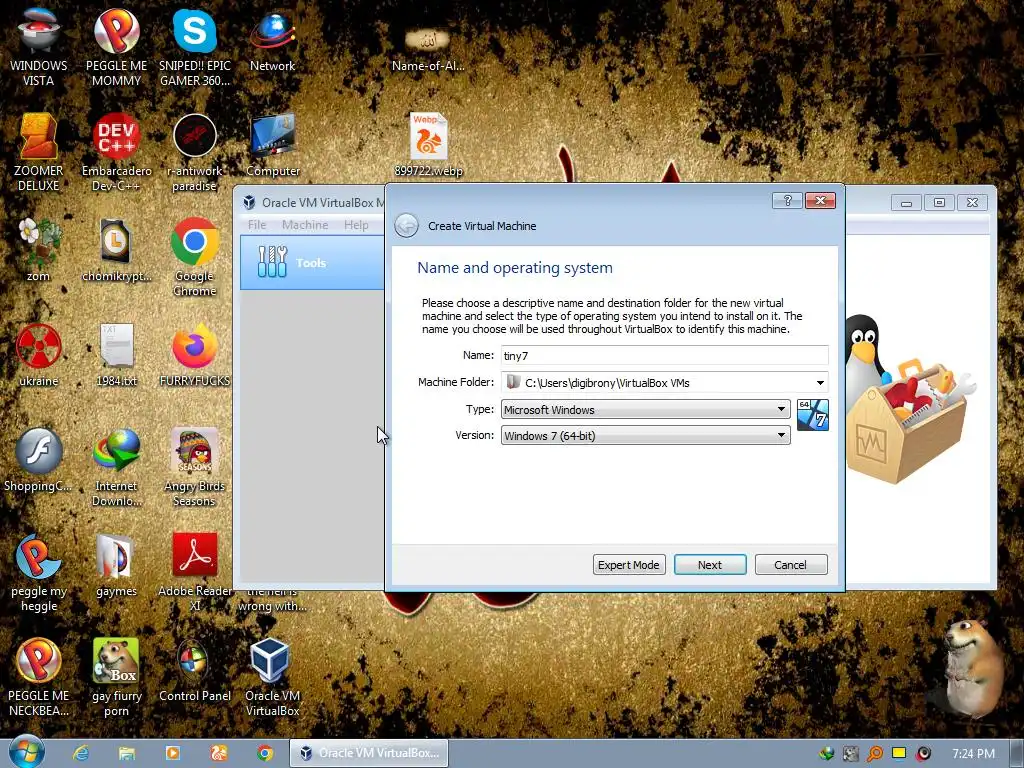Click the Windows 7 64-bit OS type badge icon
Screen dimensions: 1024x768
pyautogui.click(x=812, y=415)
